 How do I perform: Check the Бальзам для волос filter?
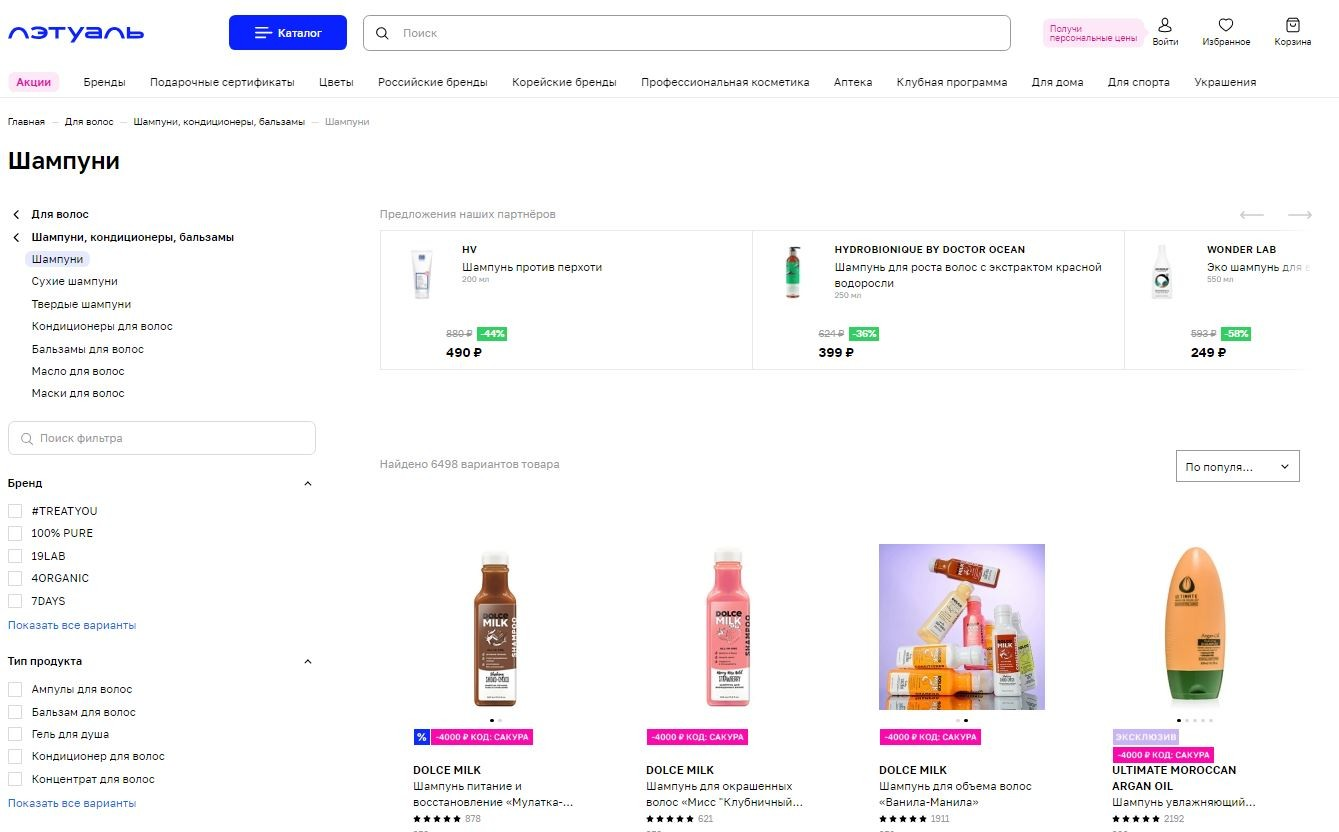point(15,712)
